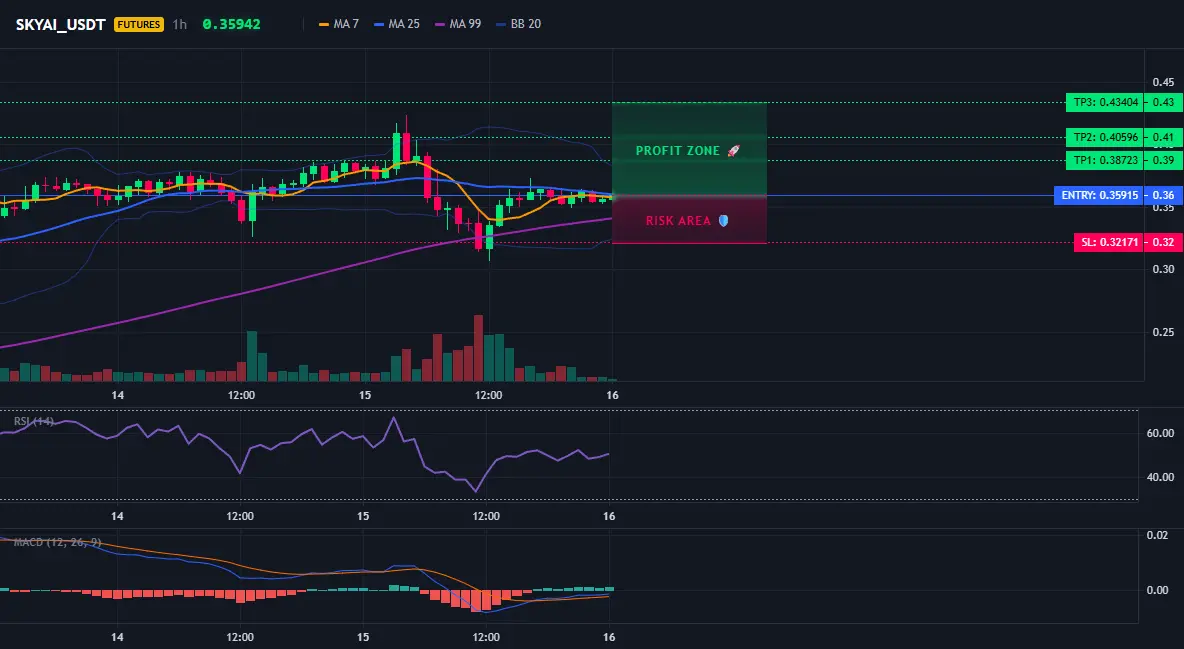Screen dimensions: 1184x649
Task: Click date 14 on MACD pane time axis
Action: click(x=117, y=637)
